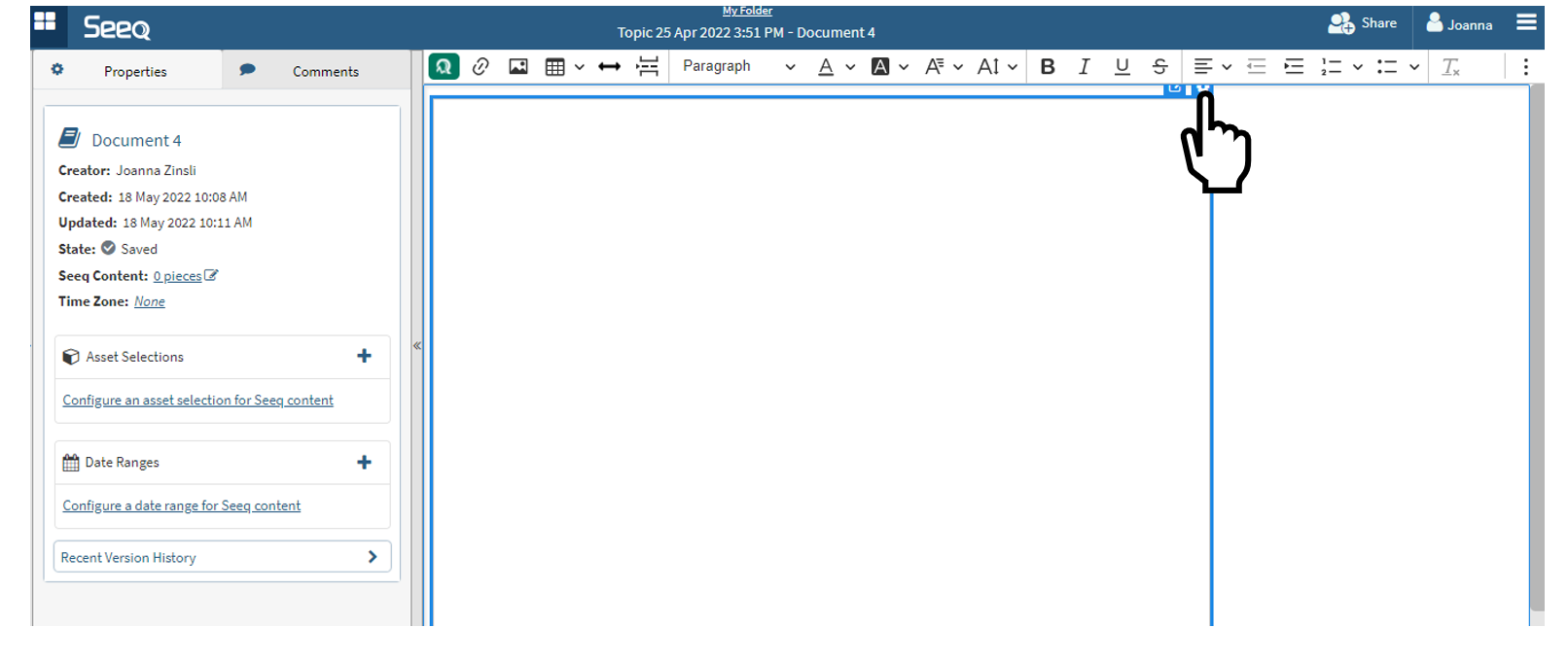Open the Paragraph style dropdown
1568x662 pixels.
coord(737,66)
